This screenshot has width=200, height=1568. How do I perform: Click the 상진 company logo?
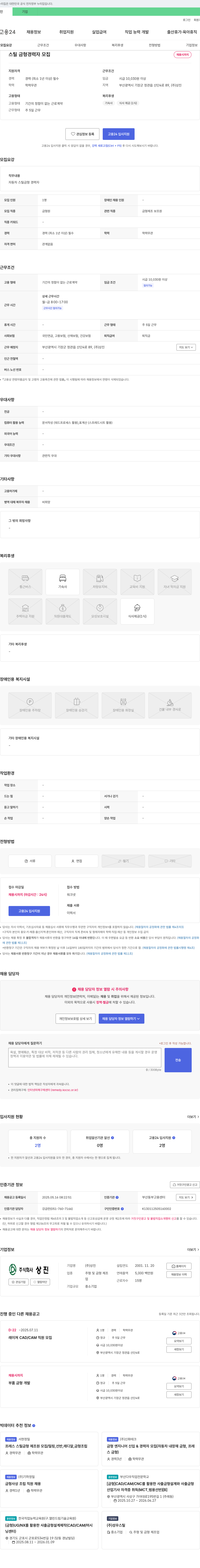coord(29,1269)
